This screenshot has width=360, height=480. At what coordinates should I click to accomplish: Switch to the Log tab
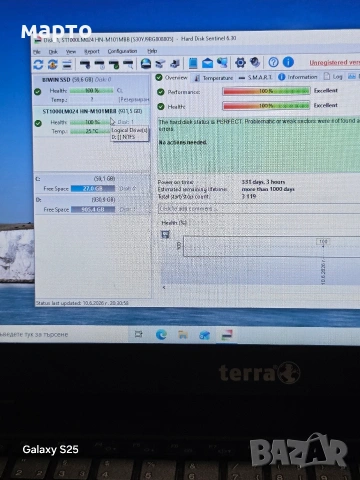[x=333, y=77]
